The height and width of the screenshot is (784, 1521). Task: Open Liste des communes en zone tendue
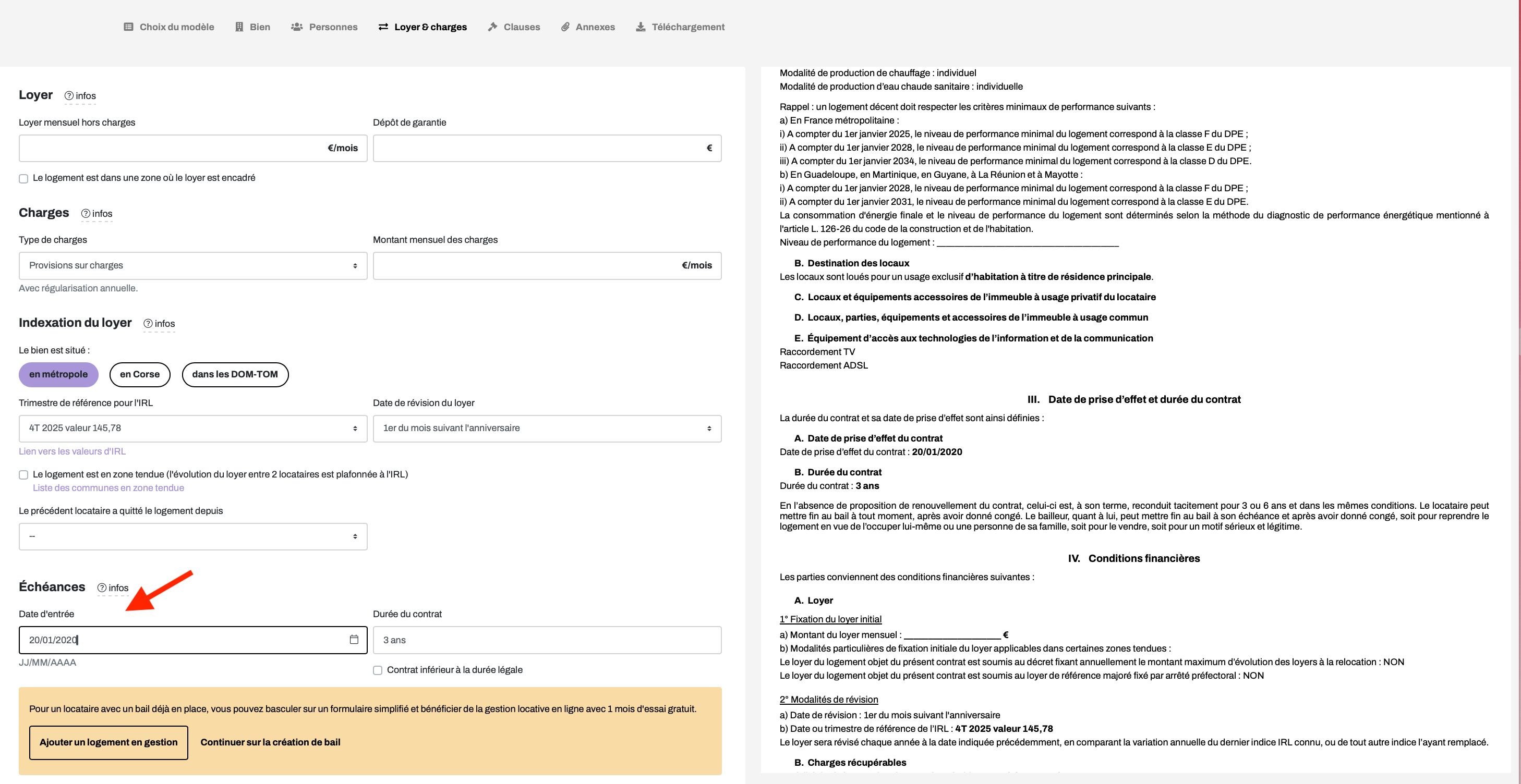[x=108, y=488]
